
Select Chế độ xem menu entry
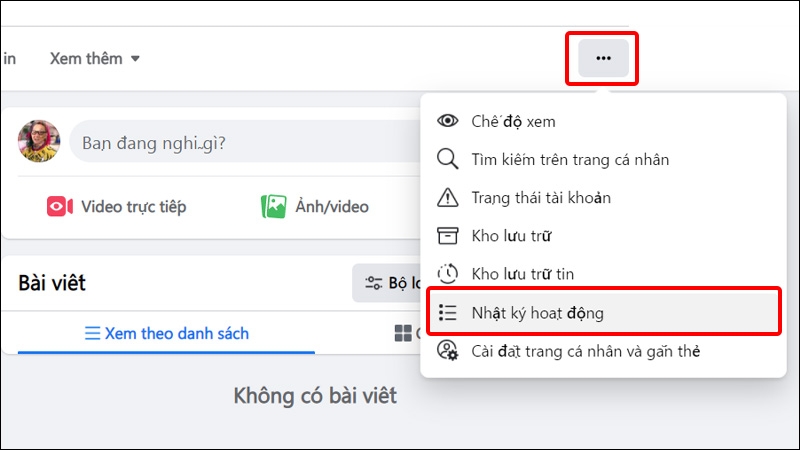tap(603, 121)
